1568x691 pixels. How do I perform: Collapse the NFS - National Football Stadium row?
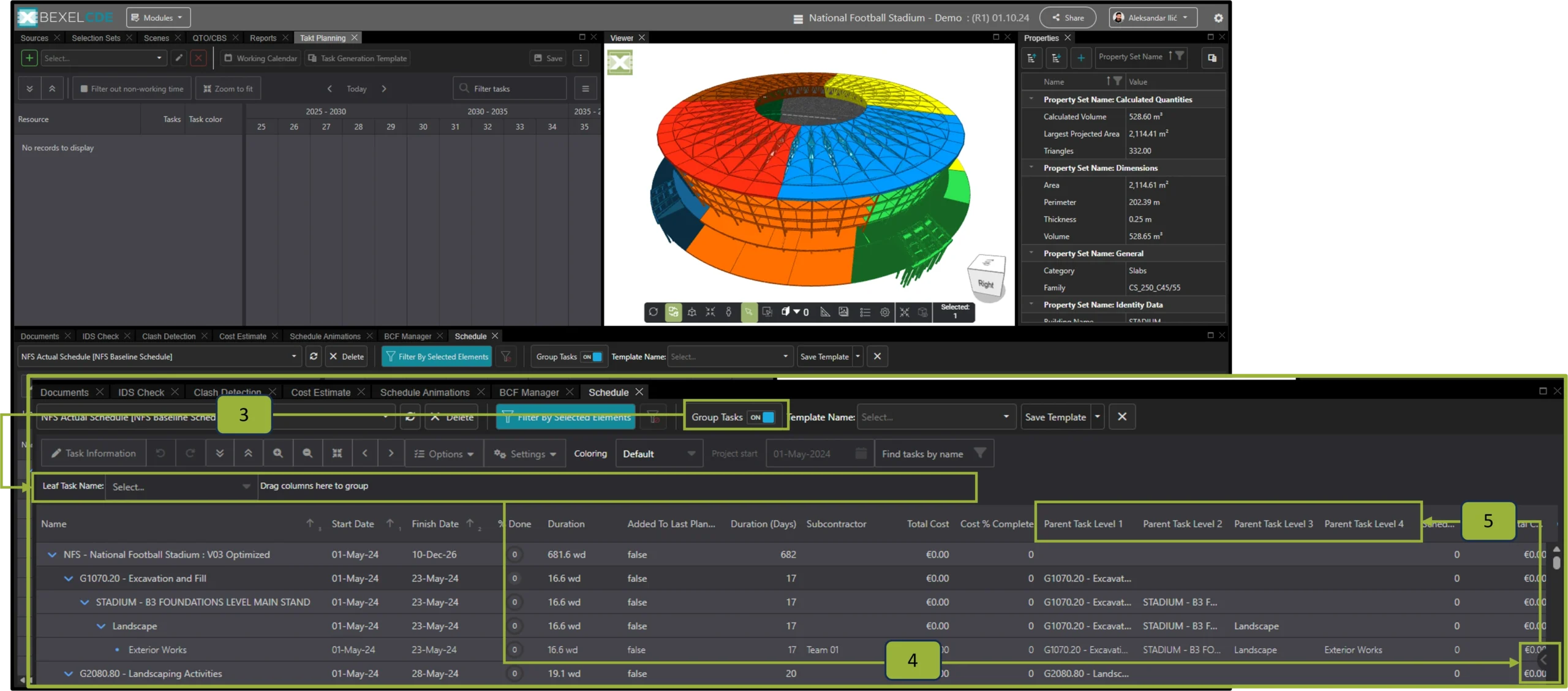point(52,554)
